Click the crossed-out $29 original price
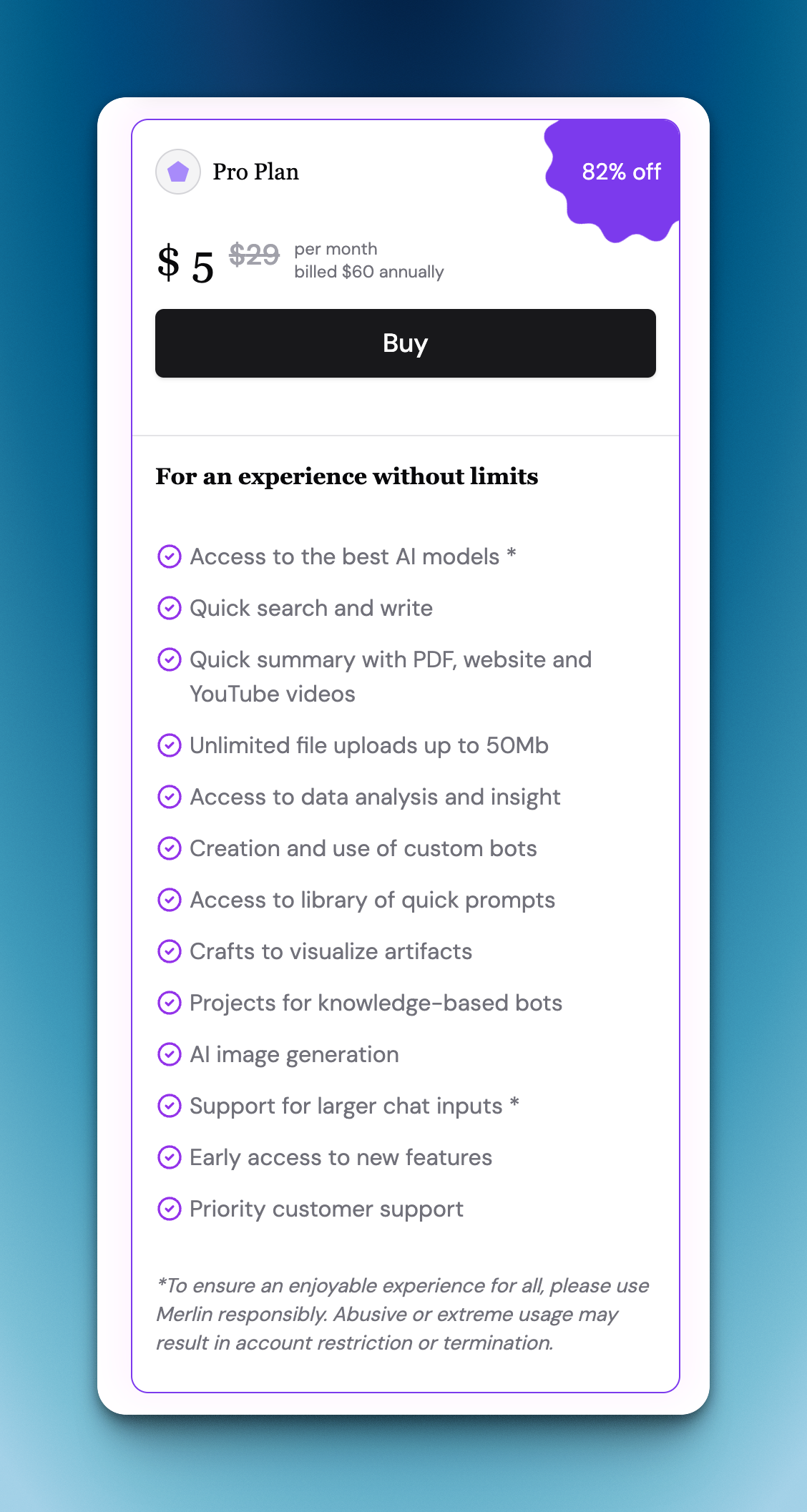Viewport: 807px width, 1512px height. click(254, 255)
